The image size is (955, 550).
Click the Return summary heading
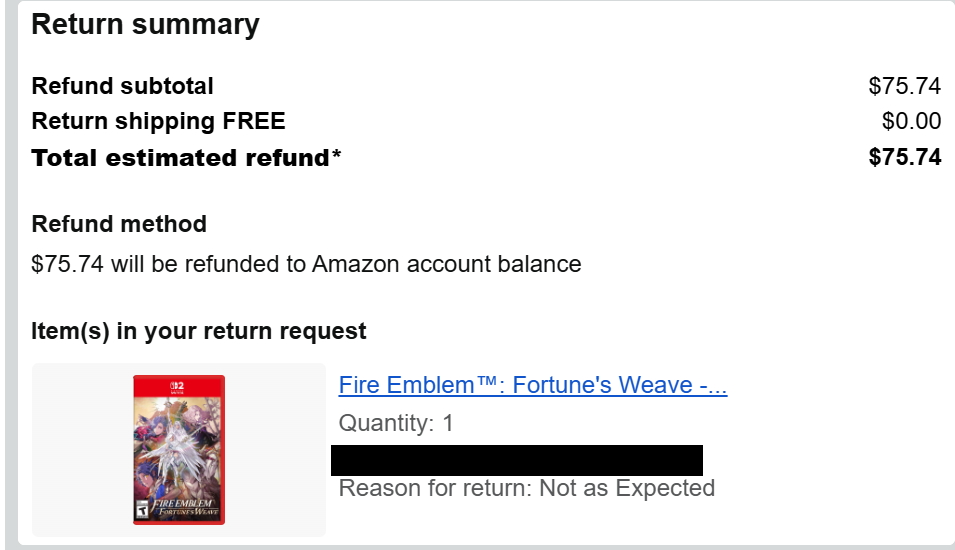[x=145, y=24]
